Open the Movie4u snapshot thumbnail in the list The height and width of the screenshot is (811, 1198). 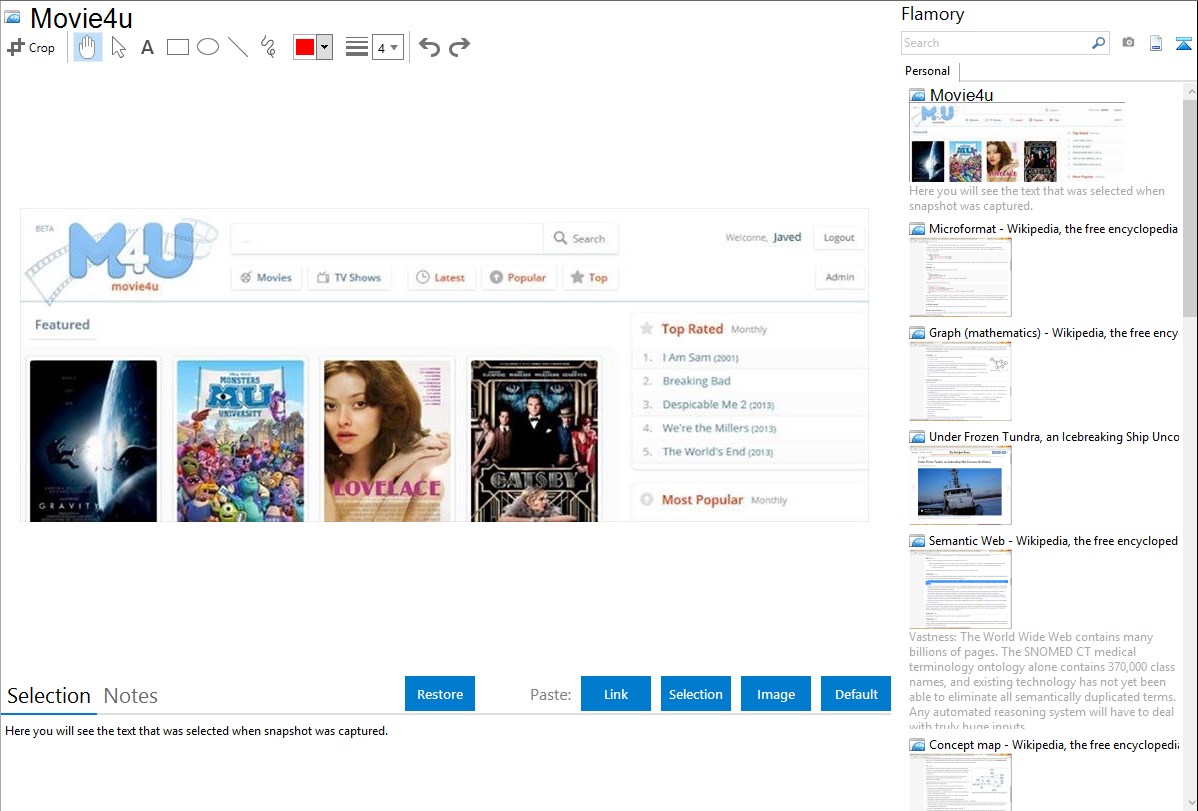tap(1017, 142)
